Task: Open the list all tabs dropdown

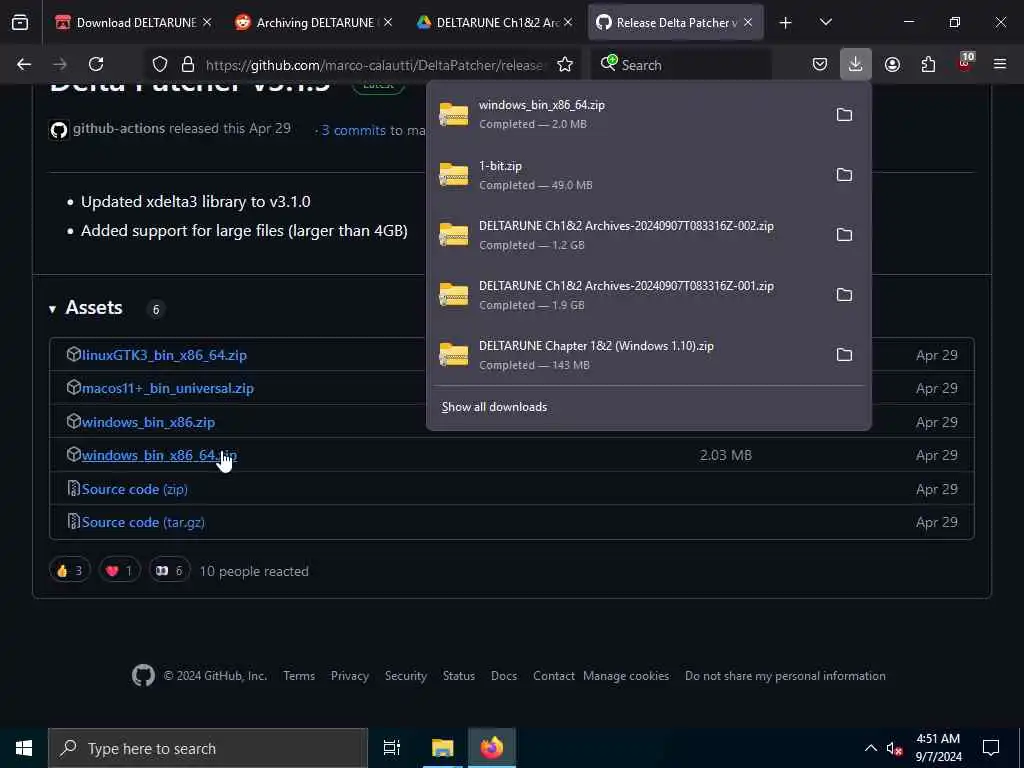Action: 826,23
